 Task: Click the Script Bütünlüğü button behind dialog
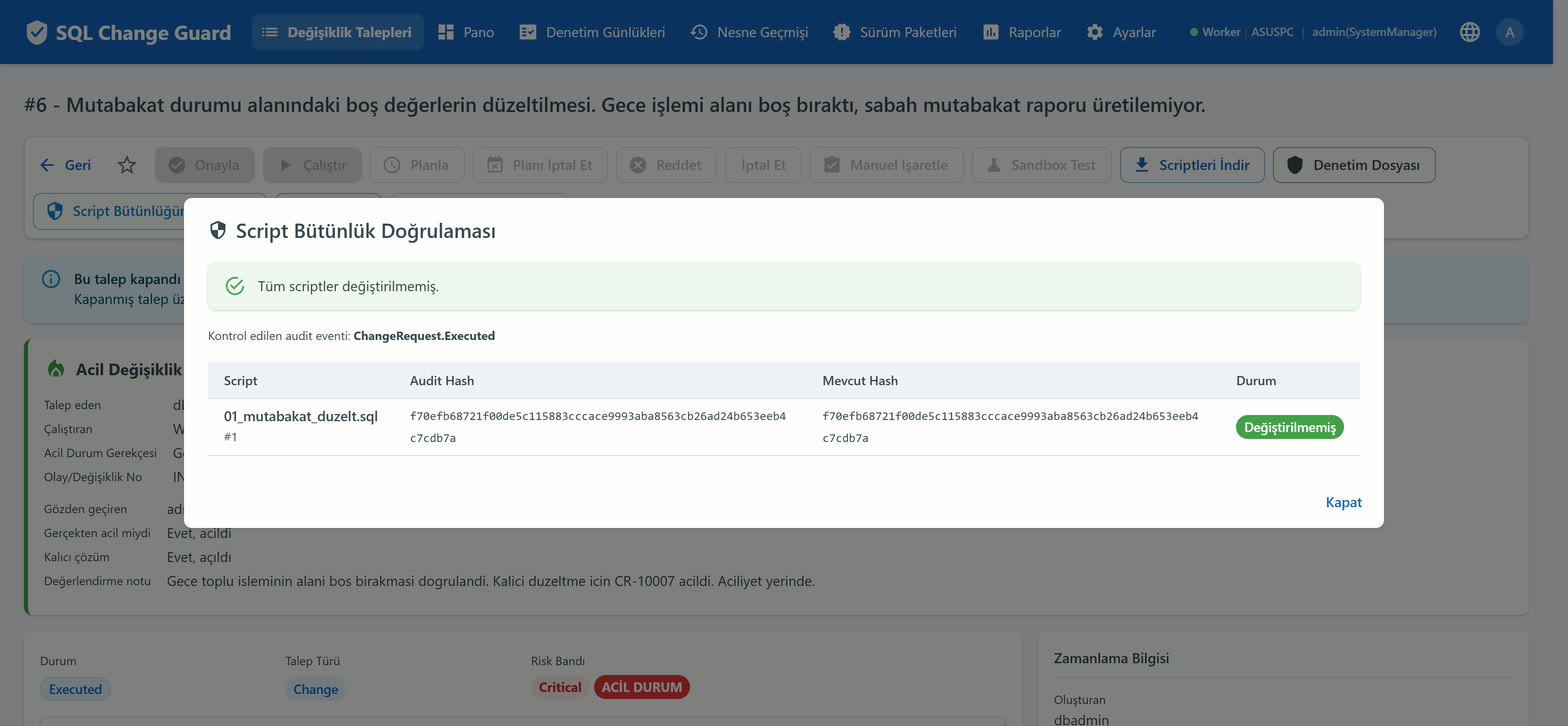(109, 211)
